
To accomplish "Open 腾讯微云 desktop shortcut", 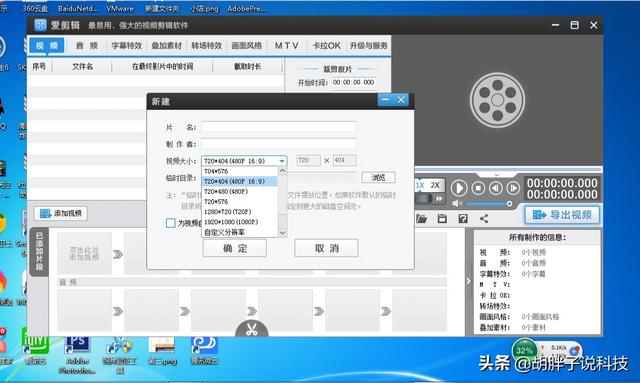I will [x=204, y=350].
